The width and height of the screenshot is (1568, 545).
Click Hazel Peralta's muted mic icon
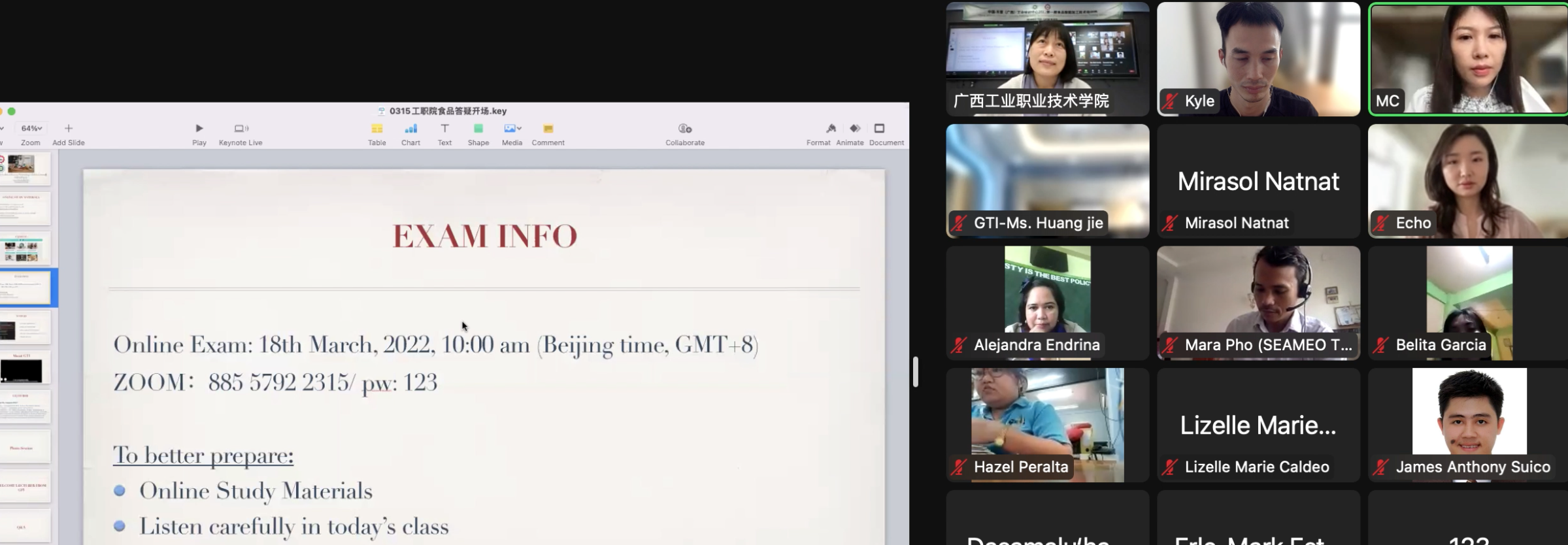(959, 467)
